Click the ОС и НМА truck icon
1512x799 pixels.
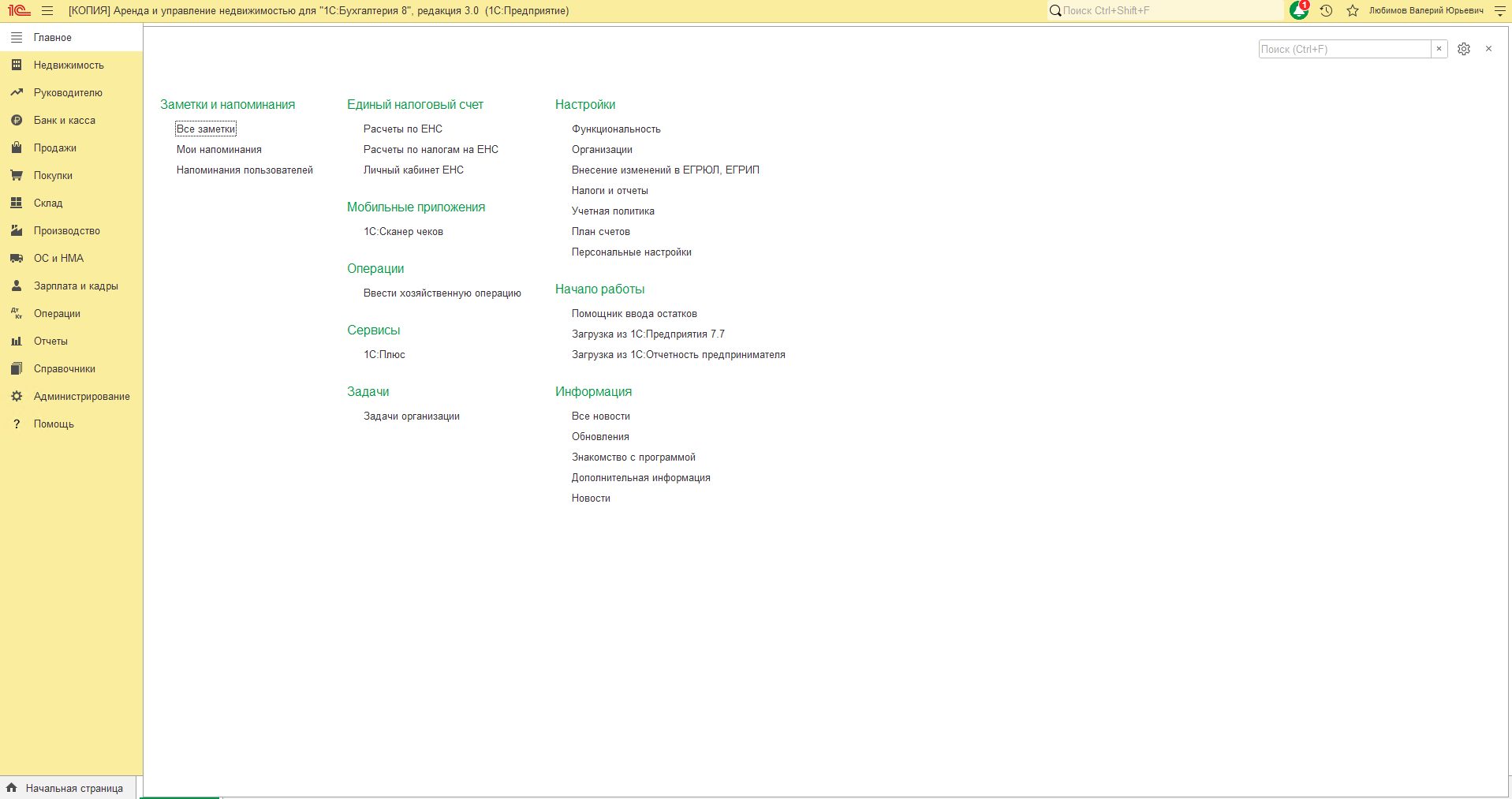(x=17, y=259)
